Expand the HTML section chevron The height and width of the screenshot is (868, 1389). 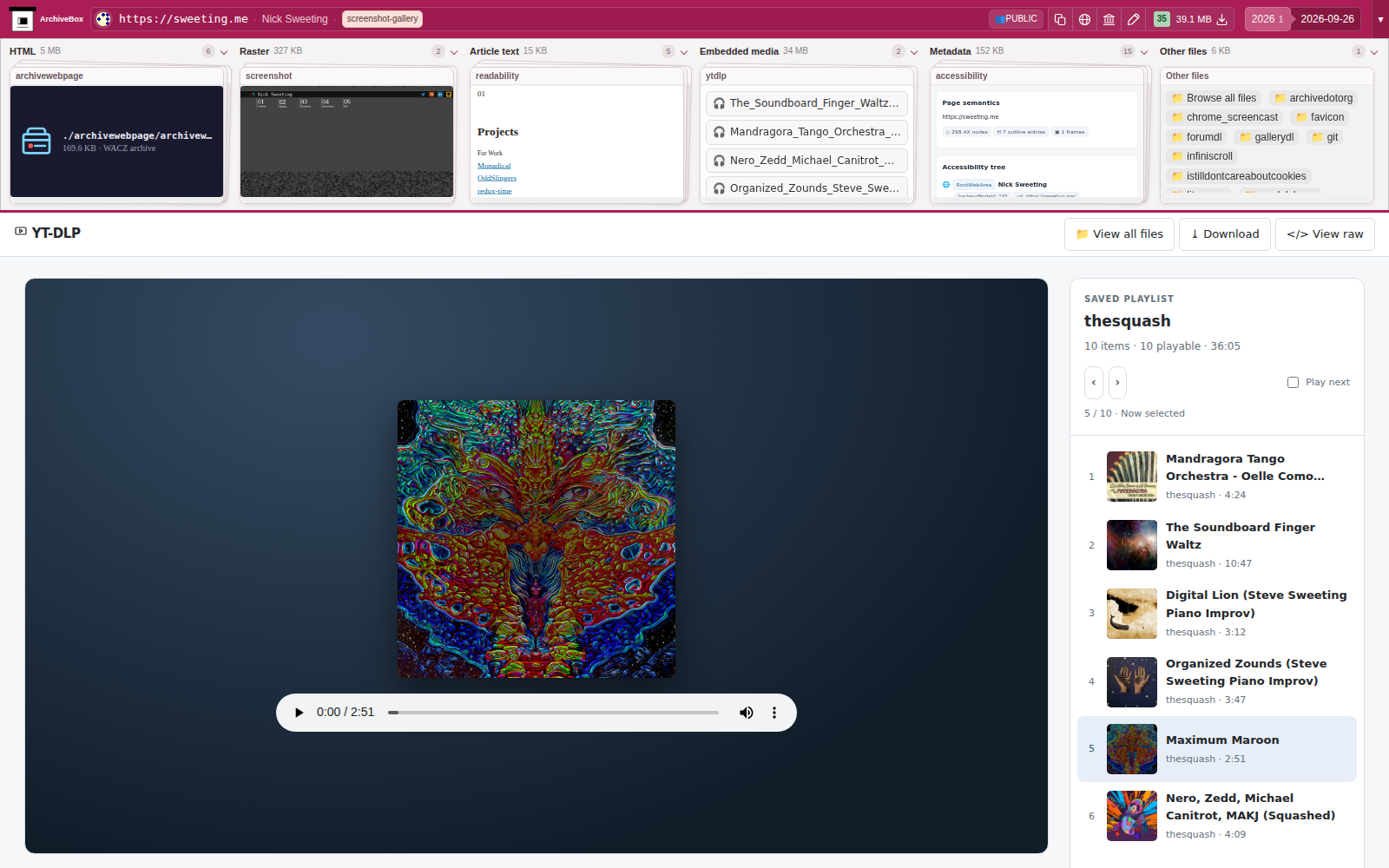(x=224, y=52)
